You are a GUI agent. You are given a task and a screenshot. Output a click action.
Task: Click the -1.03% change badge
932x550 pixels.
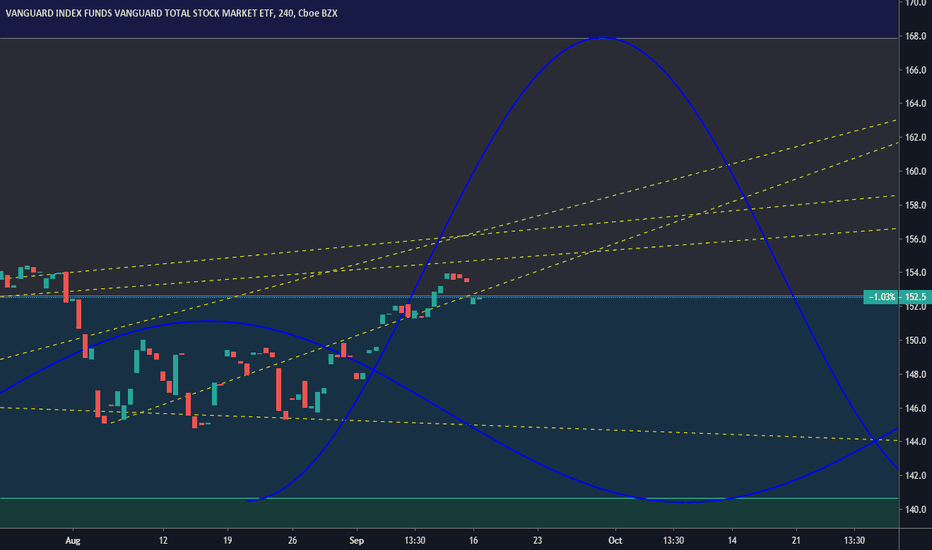pyautogui.click(x=881, y=297)
